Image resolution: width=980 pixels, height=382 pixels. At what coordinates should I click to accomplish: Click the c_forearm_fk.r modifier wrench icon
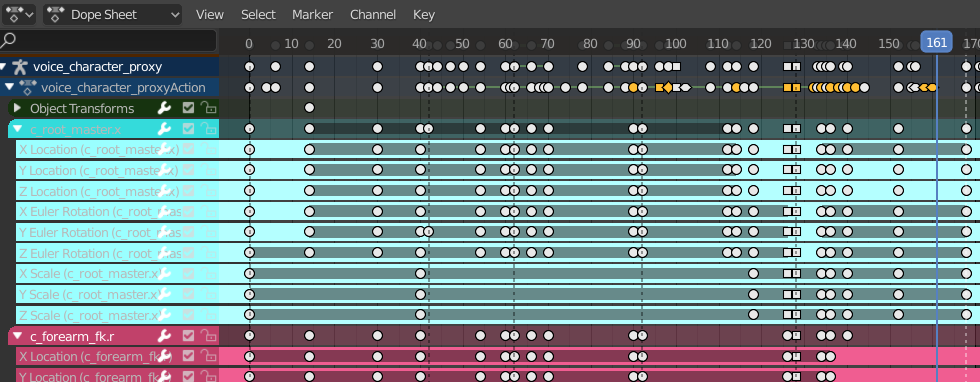click(x=164, y=336)
